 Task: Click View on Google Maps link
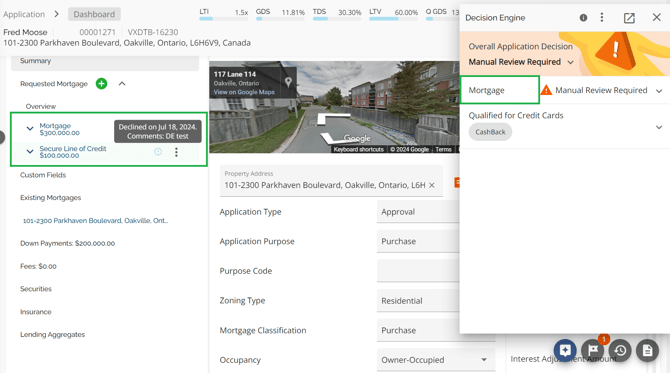coord(244,92)
